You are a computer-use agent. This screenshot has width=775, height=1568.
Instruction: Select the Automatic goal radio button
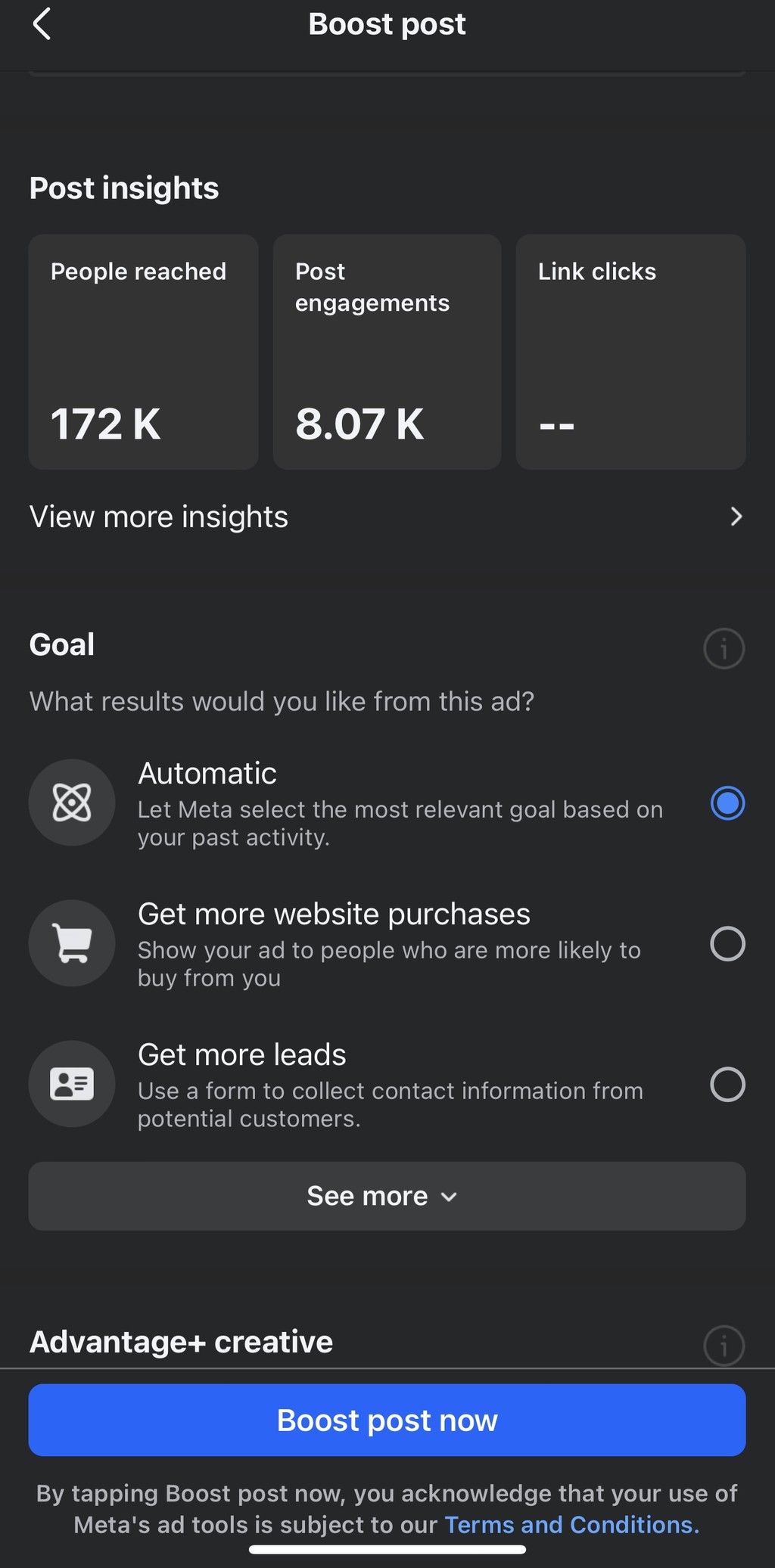[x=727, y=803]
